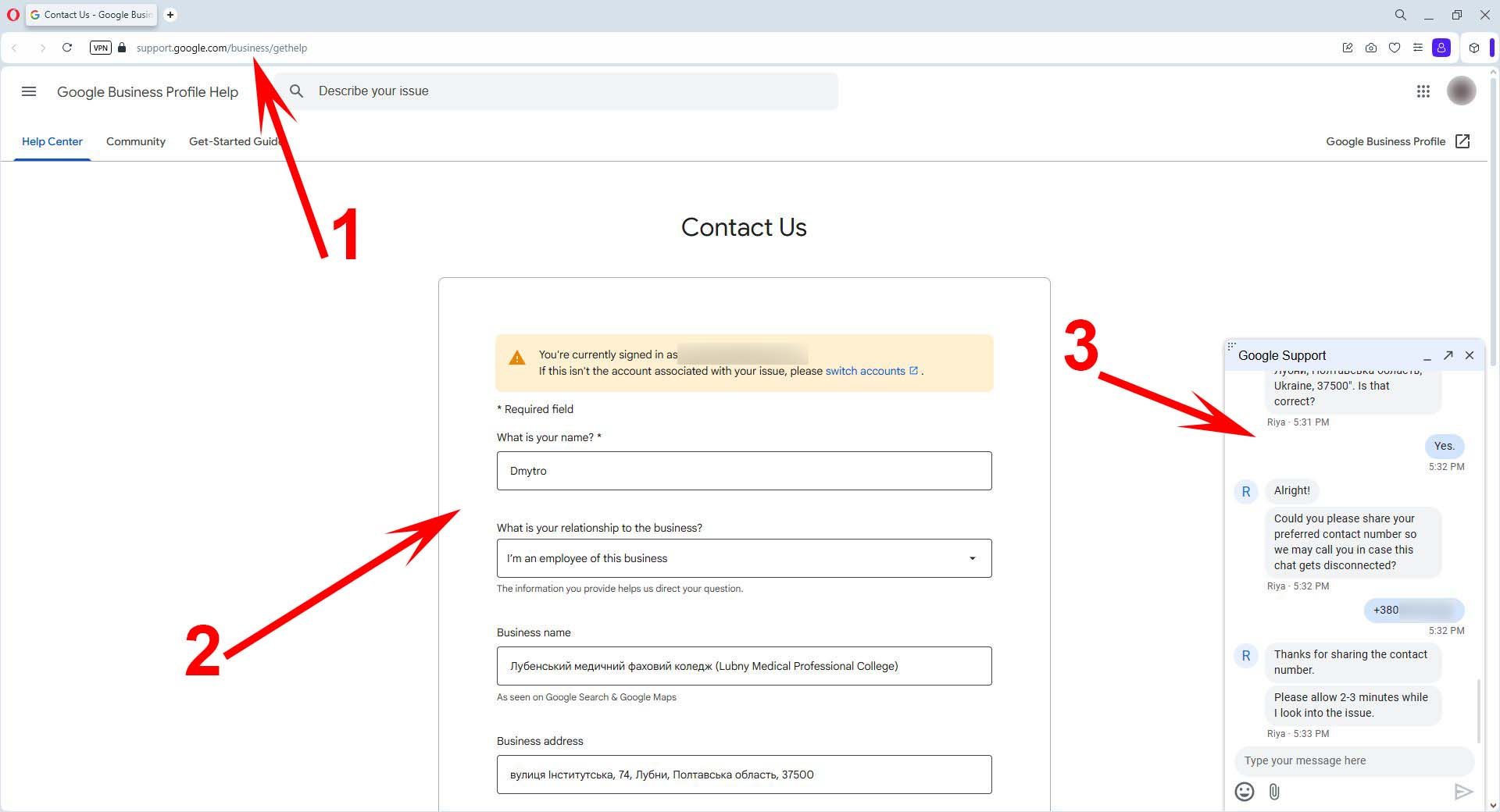Image resolution: width=1500 pixels, height=812 pixels.
Task: Click the Business address input field
Action: 744,775
